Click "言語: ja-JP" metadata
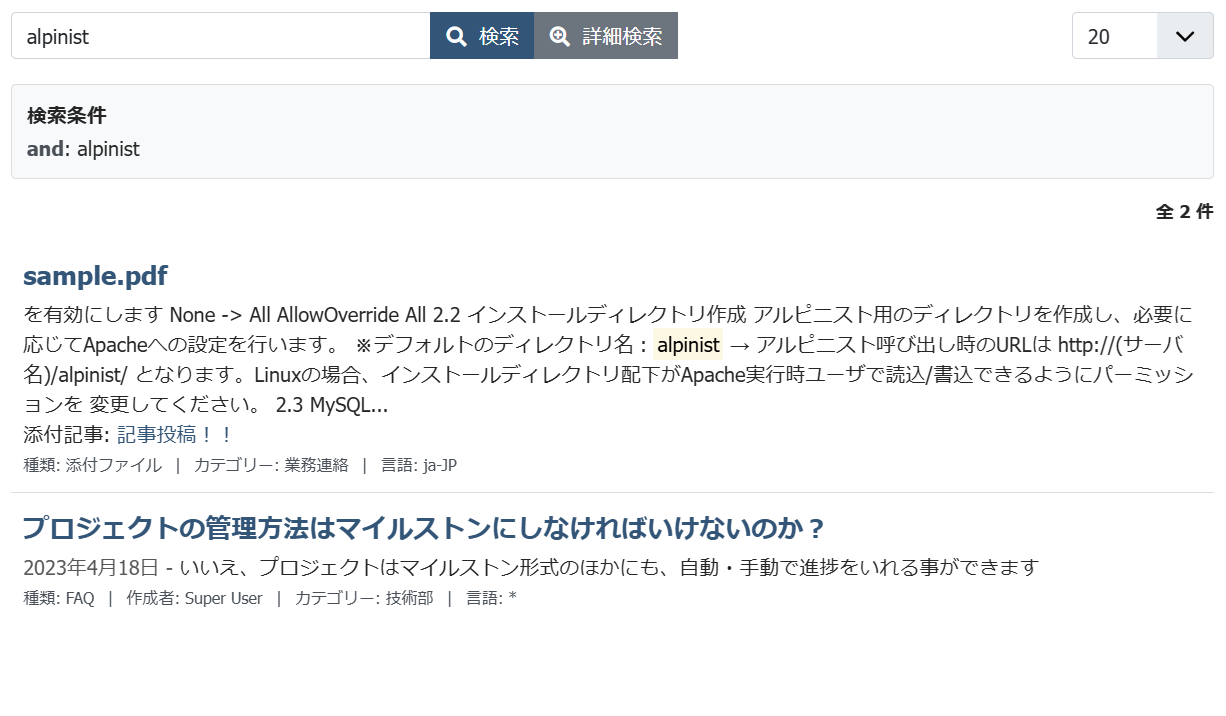The height and width of the screenshot is (716, 1226). (419, 465)
